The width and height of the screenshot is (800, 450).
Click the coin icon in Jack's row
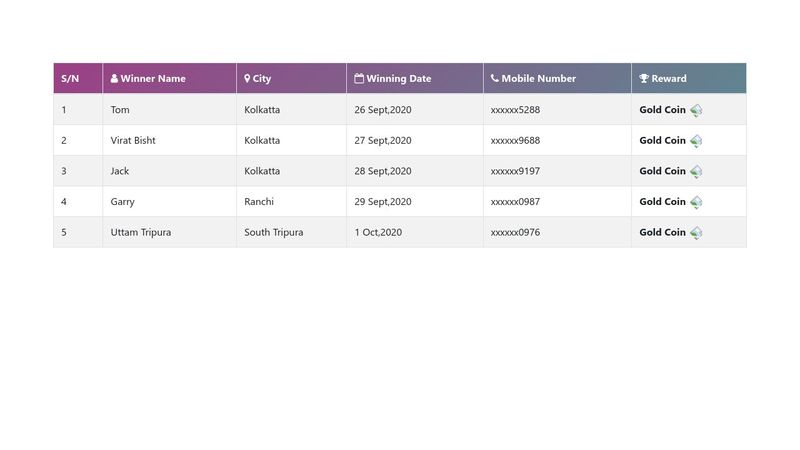click(696, 171)
